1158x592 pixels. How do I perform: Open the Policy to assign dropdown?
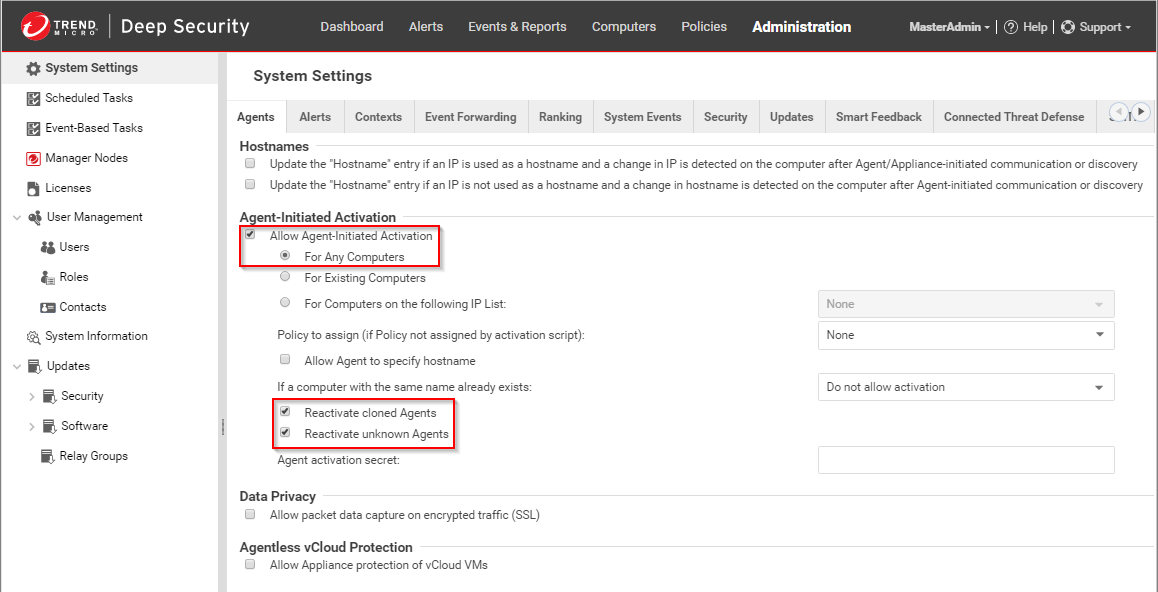[965, 335]
